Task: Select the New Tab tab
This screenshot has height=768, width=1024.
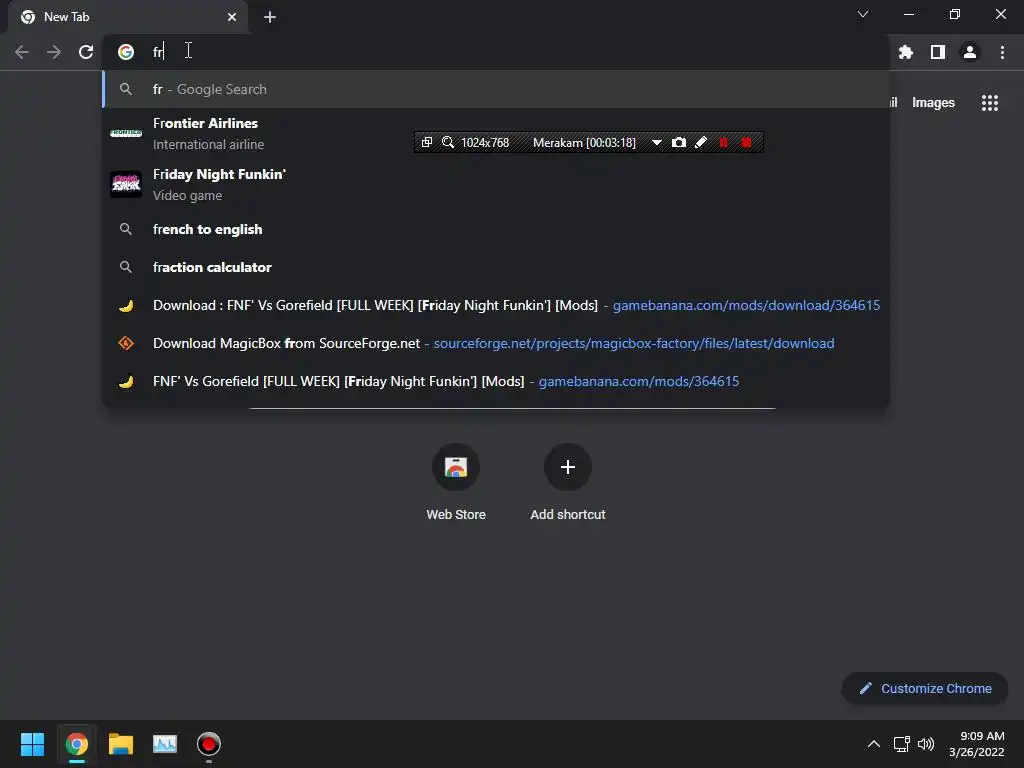Action: 128,17
